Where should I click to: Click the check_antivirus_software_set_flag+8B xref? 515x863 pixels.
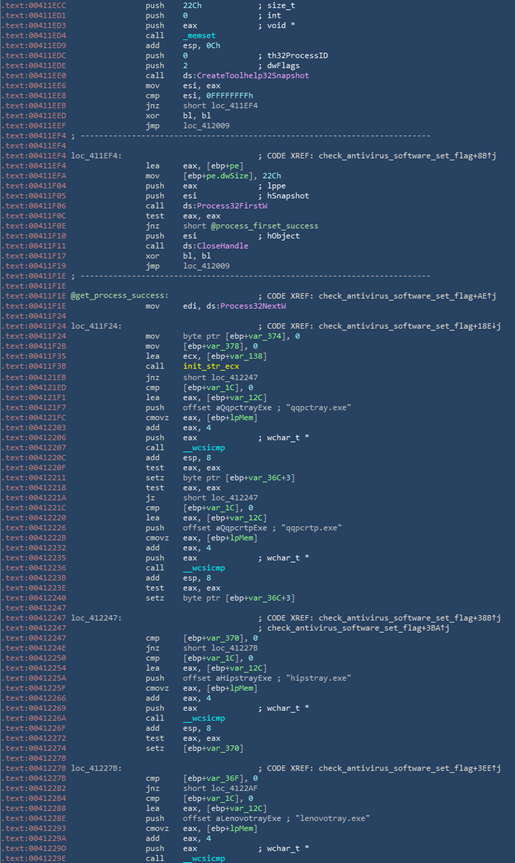click(x=408, y=156)
